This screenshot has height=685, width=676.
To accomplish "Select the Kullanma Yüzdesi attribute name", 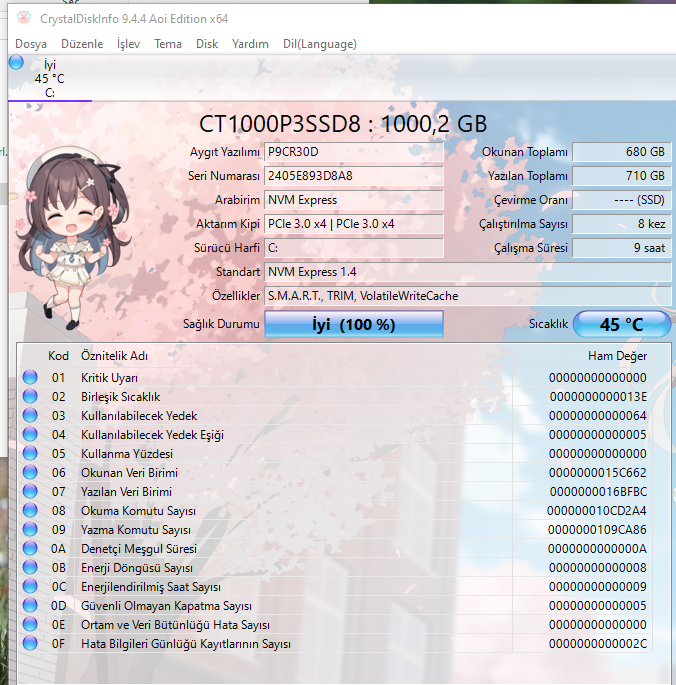I will [127, 454].
